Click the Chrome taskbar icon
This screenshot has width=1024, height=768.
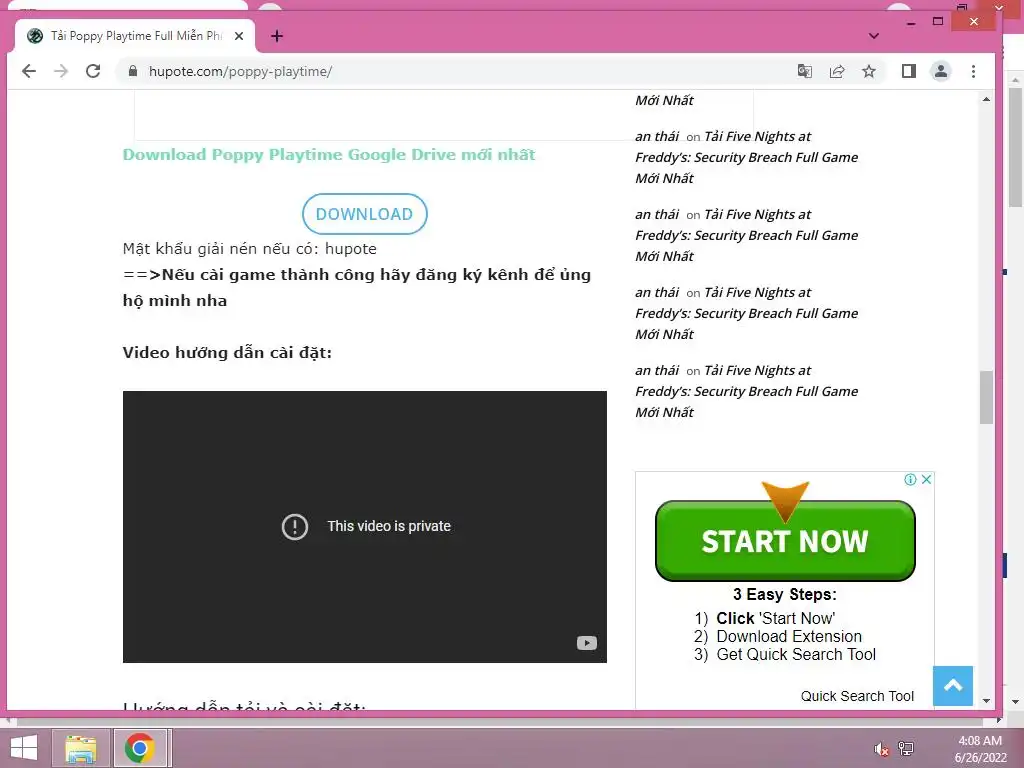pyautogui.click(x=140, y=748)
